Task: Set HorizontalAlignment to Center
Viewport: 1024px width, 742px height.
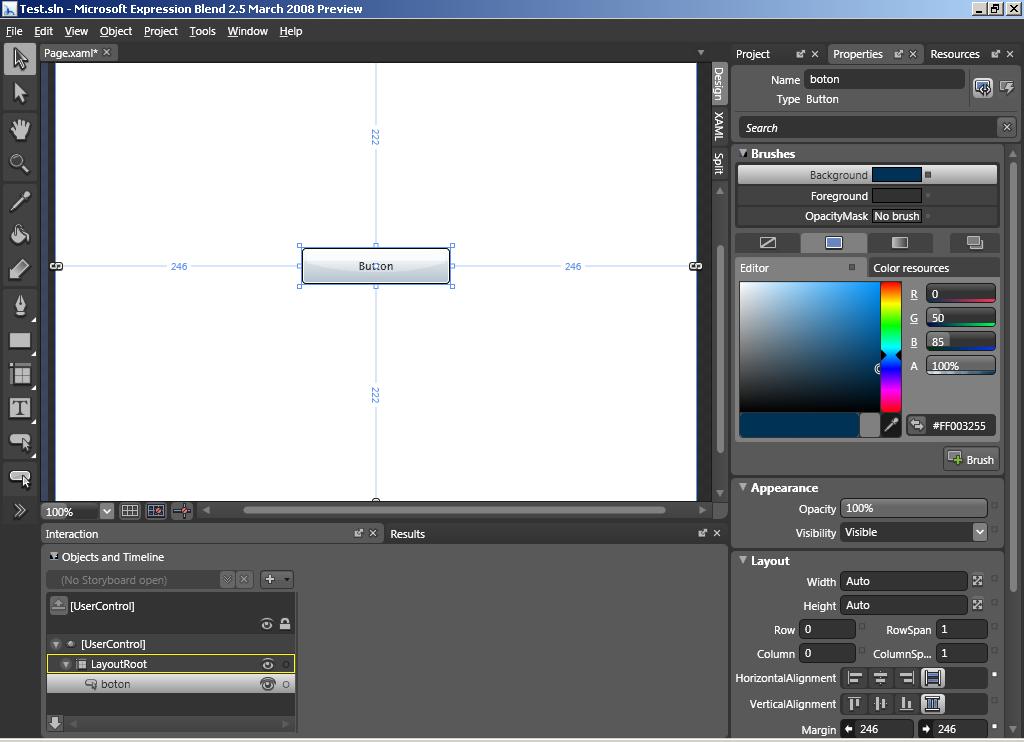Action: coord(880,678)
